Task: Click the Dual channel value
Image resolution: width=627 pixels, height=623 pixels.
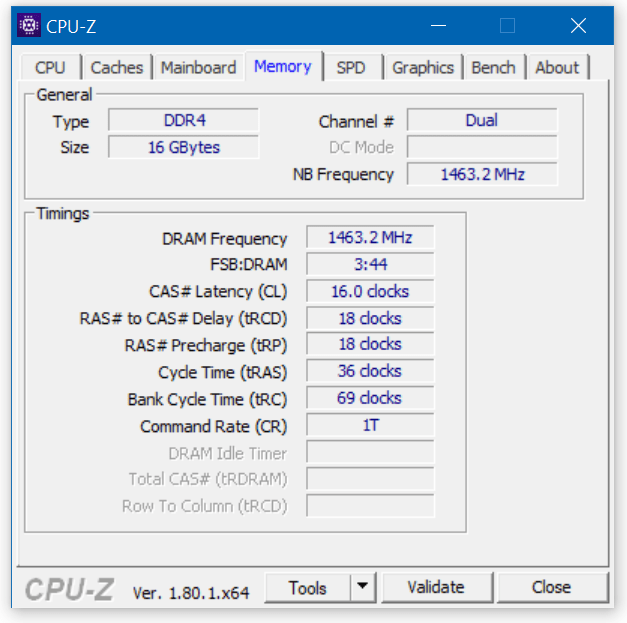Action: (x=482, y=120)
